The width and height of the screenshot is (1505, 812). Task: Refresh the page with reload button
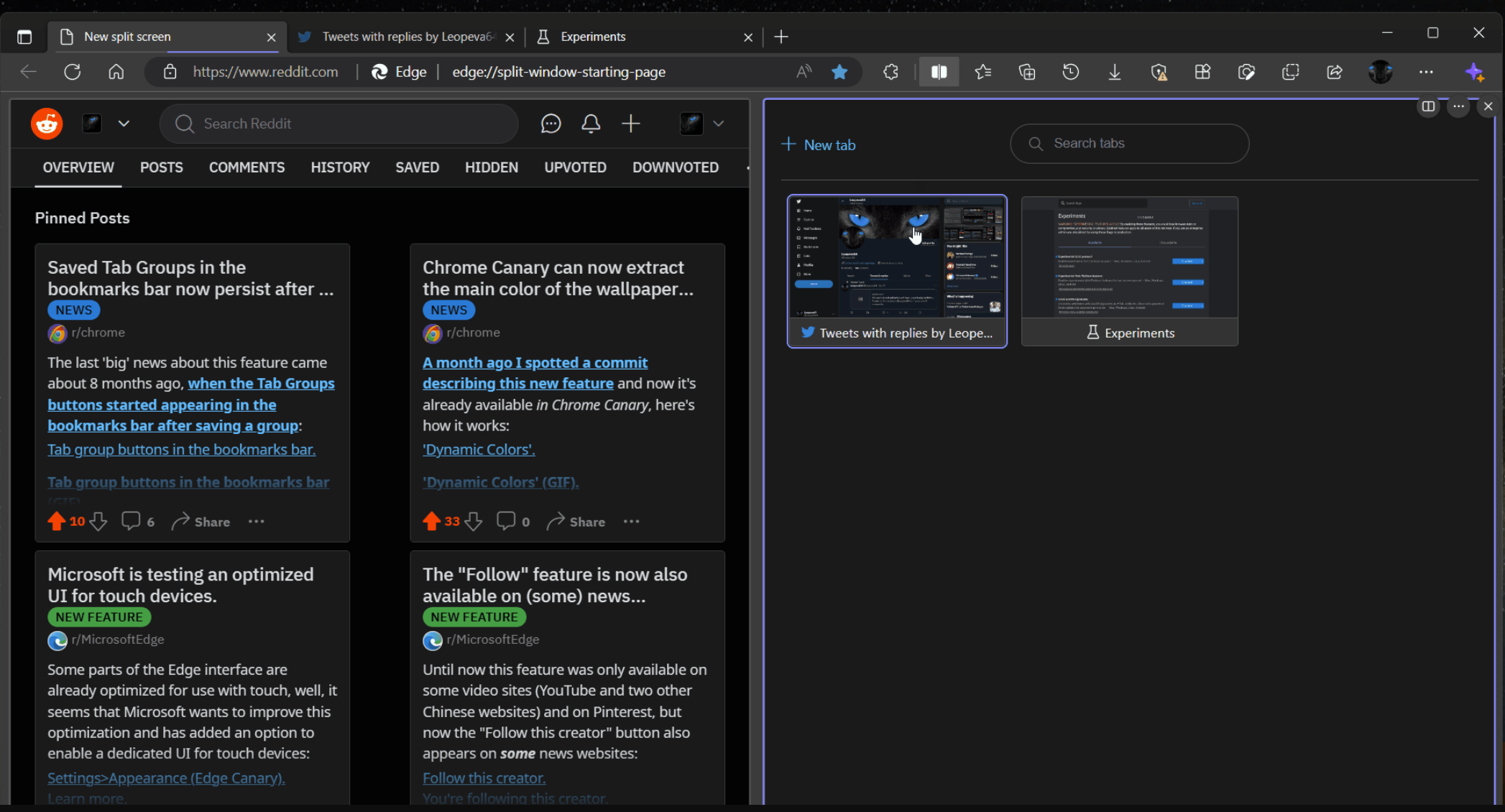pos(72,72)
